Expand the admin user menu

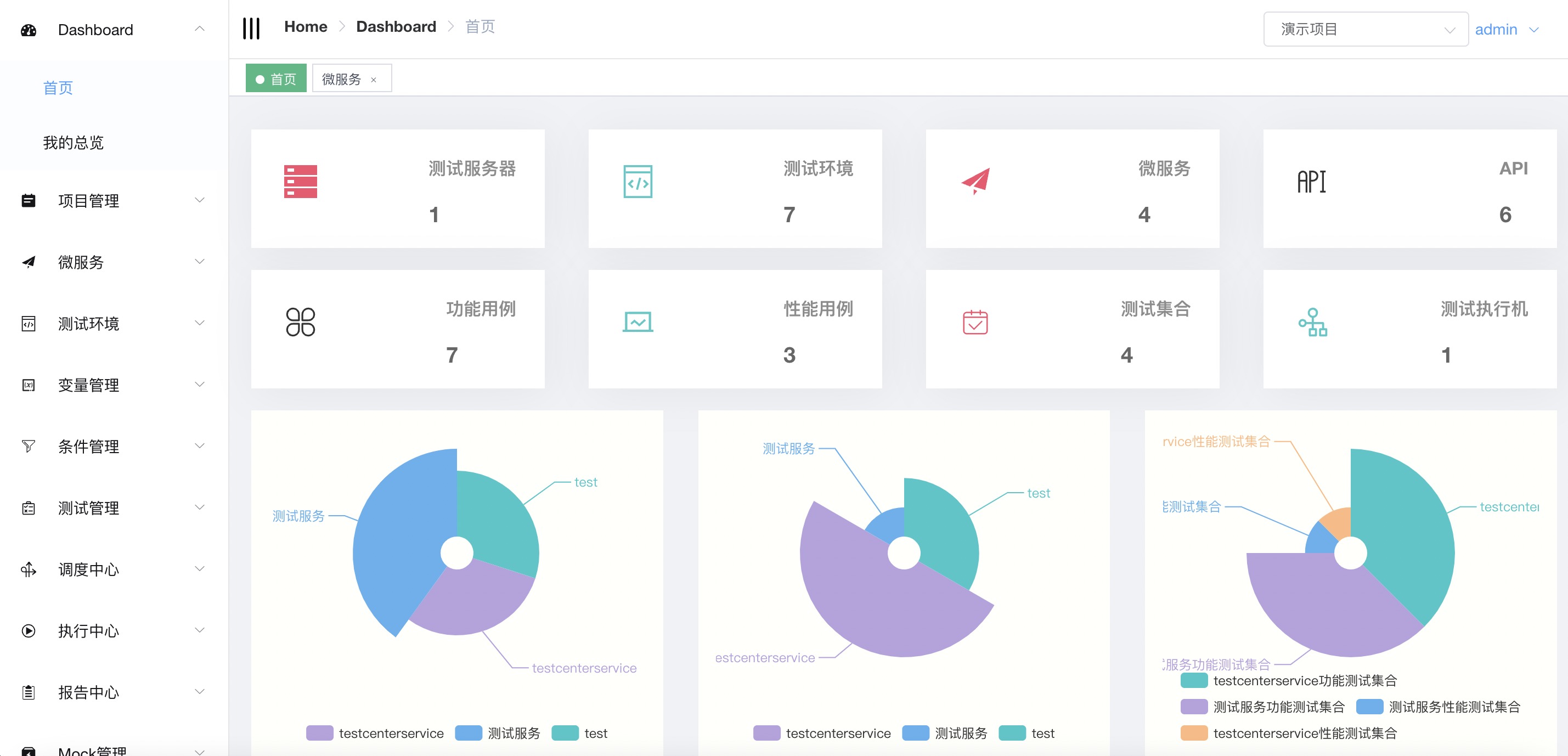point(1508,29)
